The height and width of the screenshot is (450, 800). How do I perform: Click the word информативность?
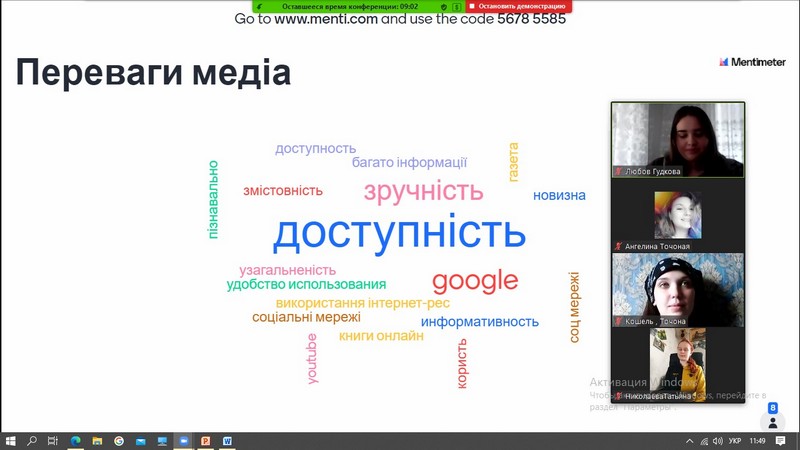point(480,321)
